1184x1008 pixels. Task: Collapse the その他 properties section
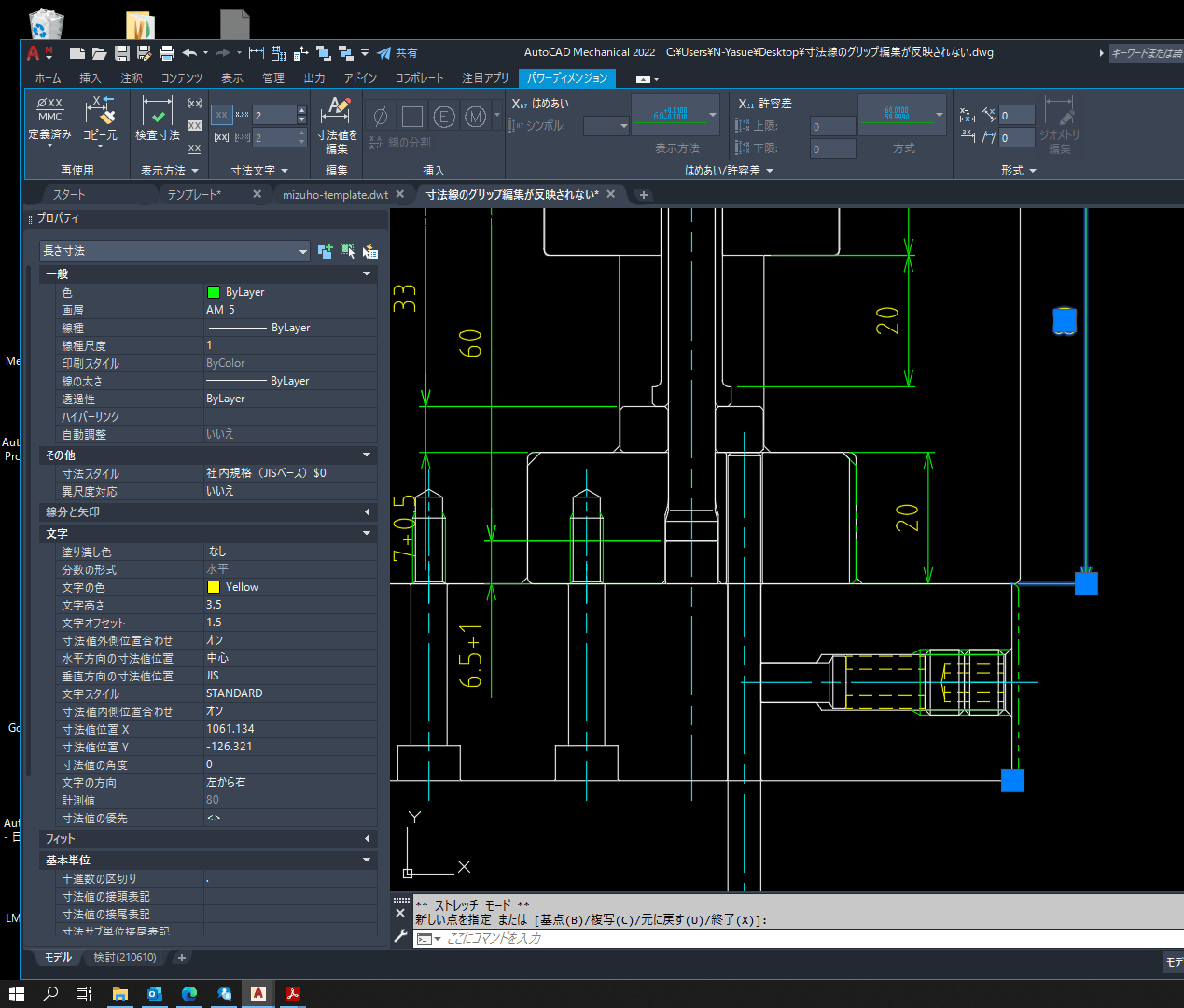click(x=367, y=455)
